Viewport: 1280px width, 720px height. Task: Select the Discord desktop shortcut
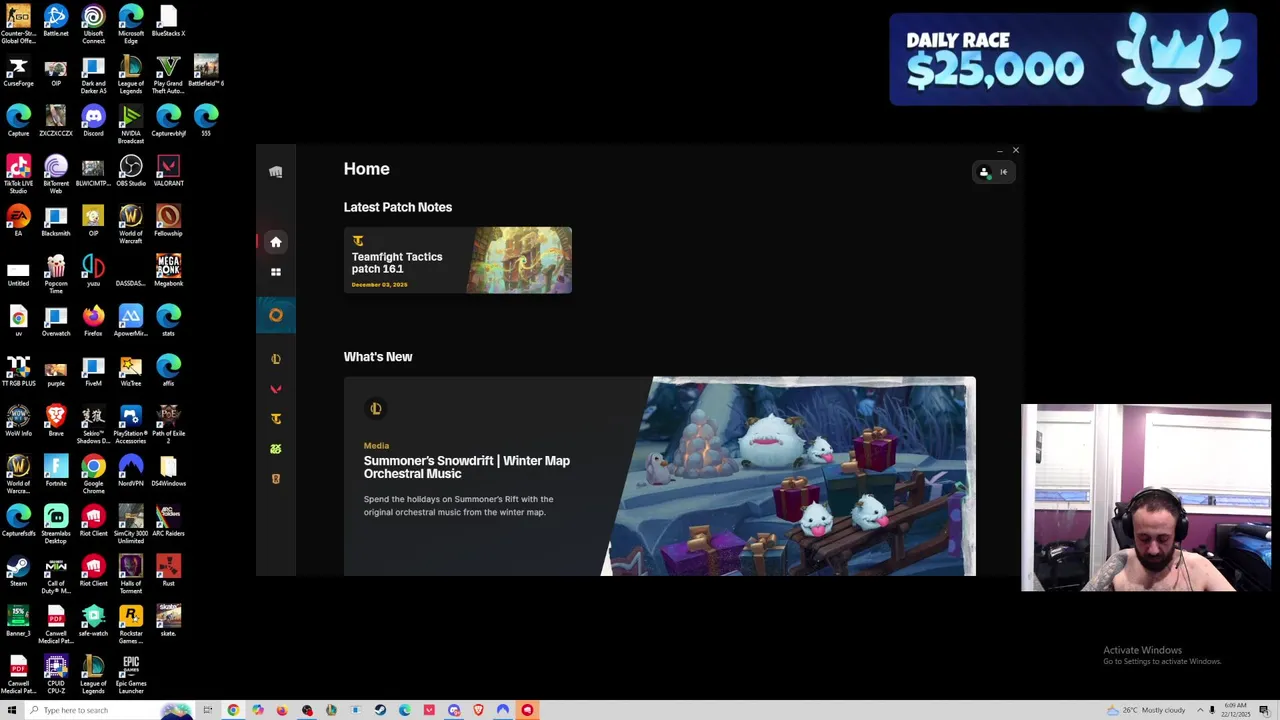[93, 121]
